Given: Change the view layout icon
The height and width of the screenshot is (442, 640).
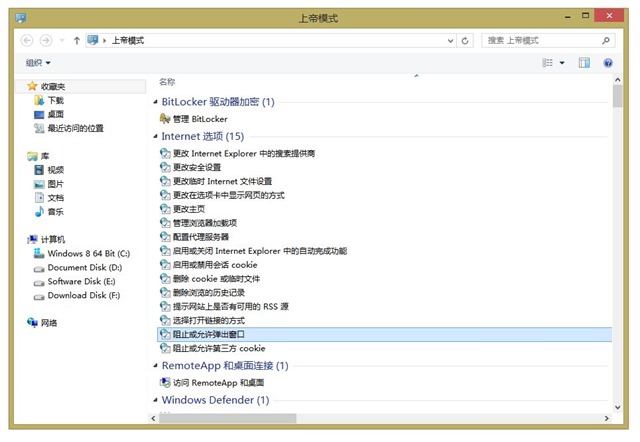Looking at the screenshot, I should coord(547,63).
